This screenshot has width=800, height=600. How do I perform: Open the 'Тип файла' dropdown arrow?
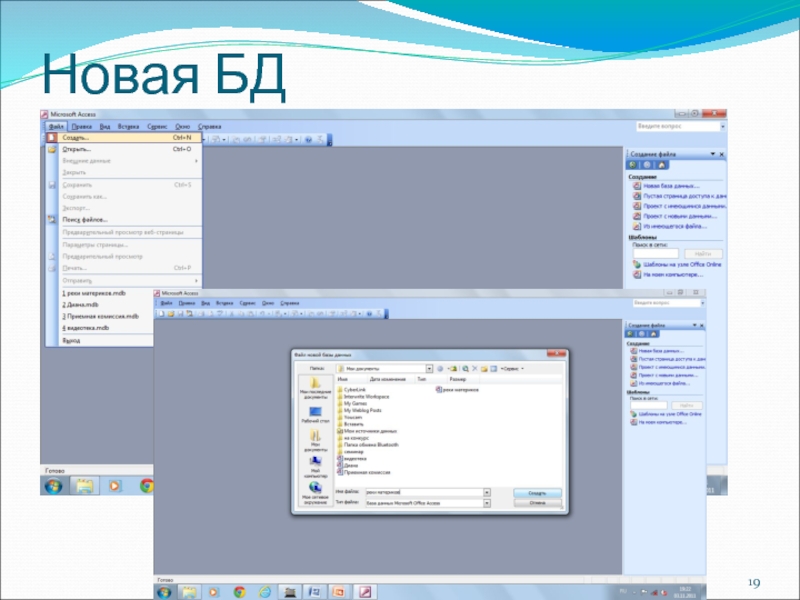click(487, 503)
